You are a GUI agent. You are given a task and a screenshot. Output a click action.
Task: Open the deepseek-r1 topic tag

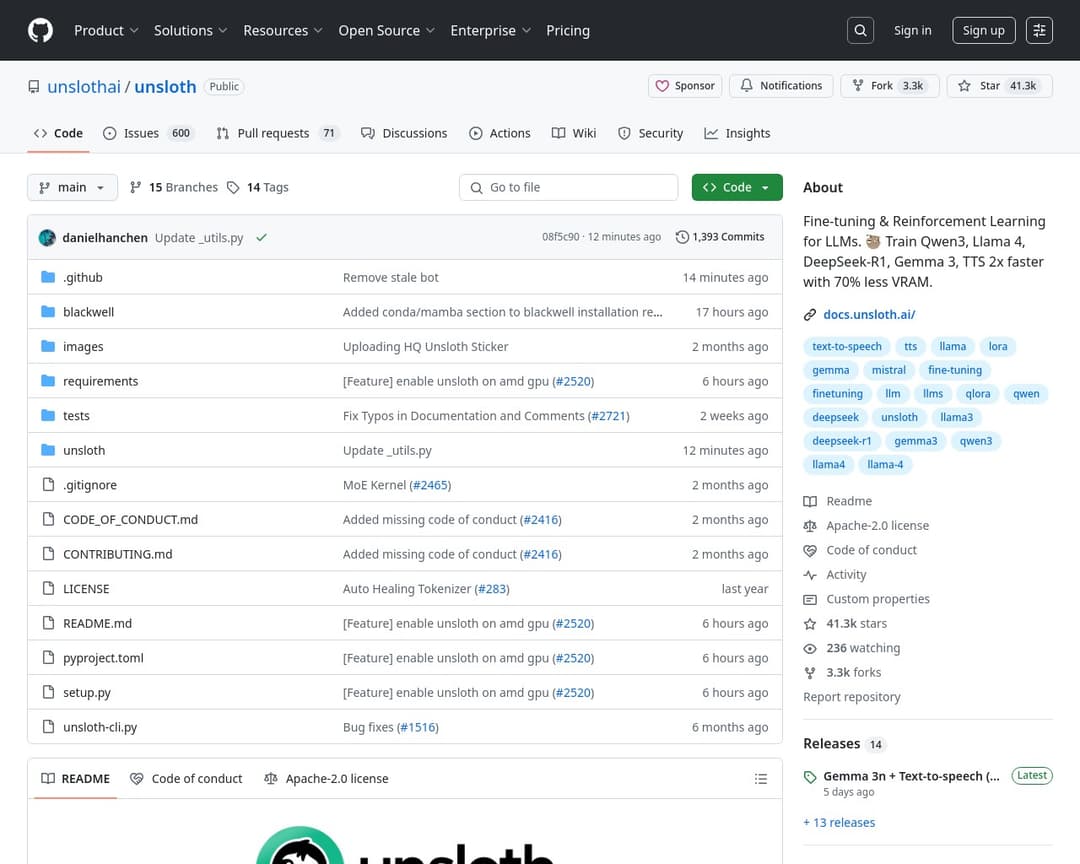[842, 441]
